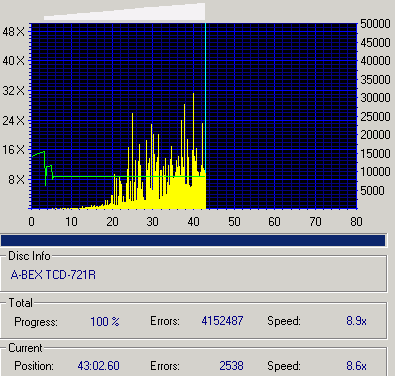Viewport: 395px width, 376px height.
Task: Click the current speed value 8.6x
Action: tap(356, 366)
